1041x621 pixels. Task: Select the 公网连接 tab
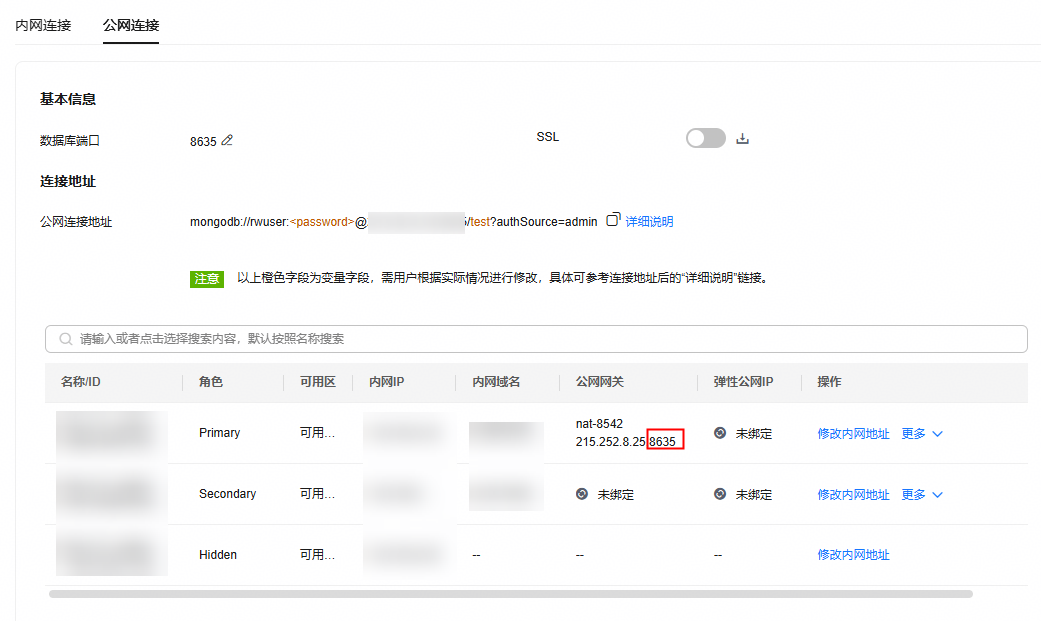[x=131, y=25]
